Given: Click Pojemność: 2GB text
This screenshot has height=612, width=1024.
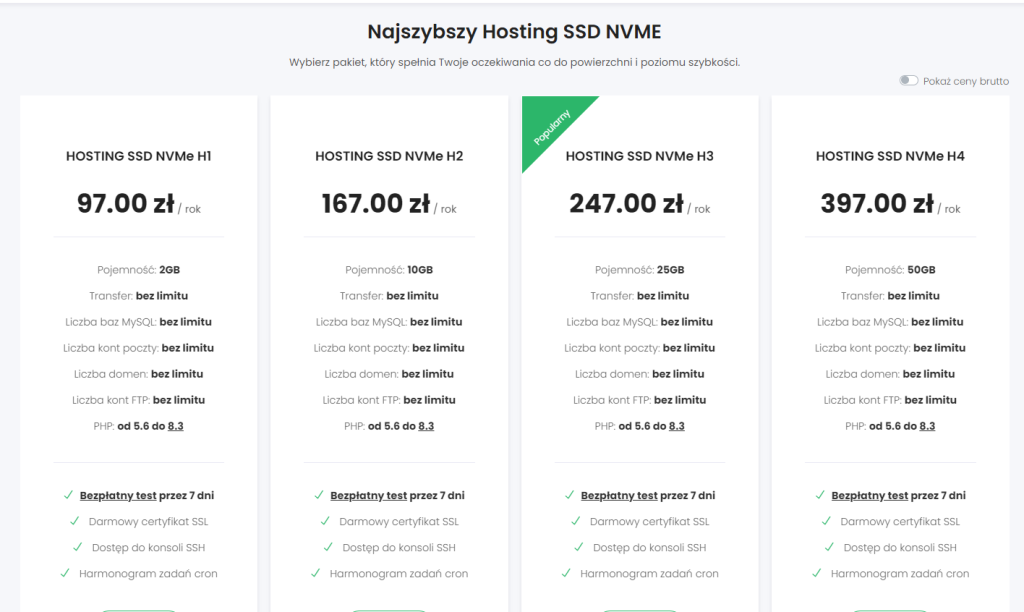Looking at the screenshot, I should point(138,270).
